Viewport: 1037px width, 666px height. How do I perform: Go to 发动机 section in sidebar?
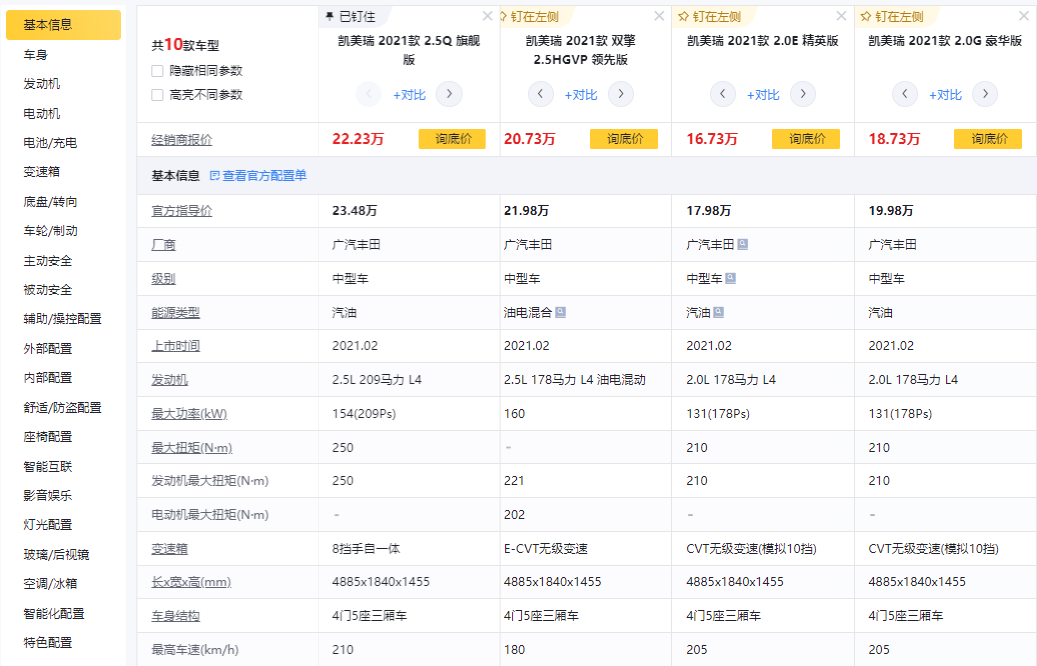[42, 83]
